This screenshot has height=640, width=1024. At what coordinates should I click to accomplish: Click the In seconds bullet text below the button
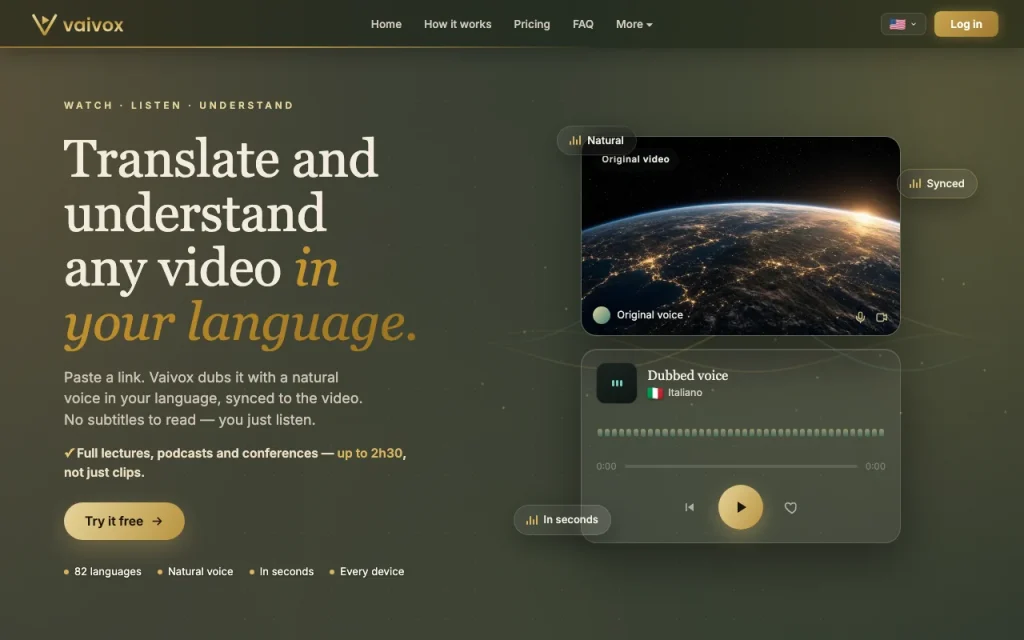tap(287, 571)
